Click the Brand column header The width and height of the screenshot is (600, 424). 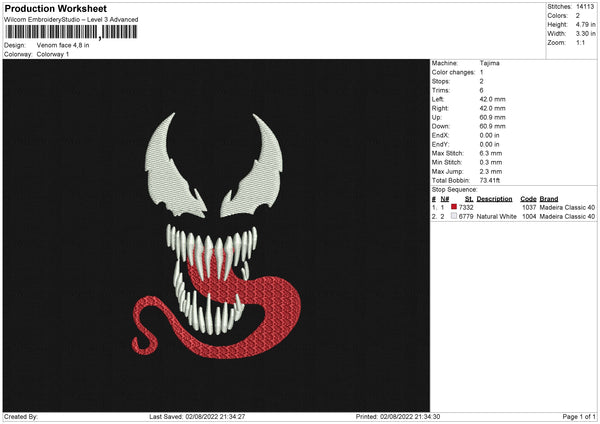(x=549, y=198)
